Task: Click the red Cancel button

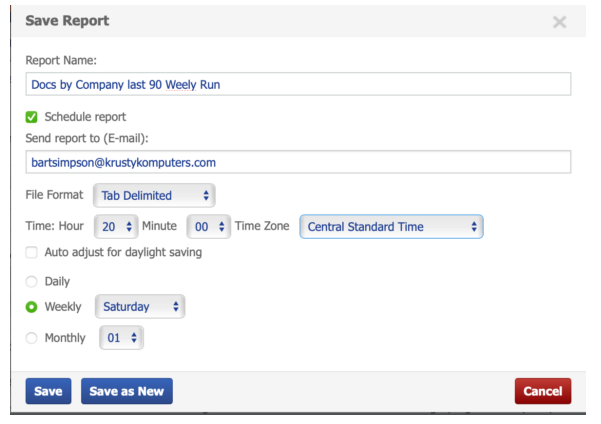Action: coord(542,391)
